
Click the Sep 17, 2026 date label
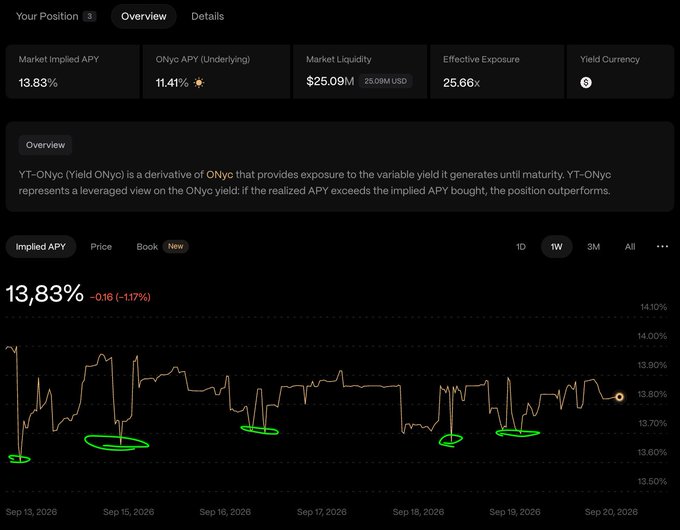[x=322, y=512]
